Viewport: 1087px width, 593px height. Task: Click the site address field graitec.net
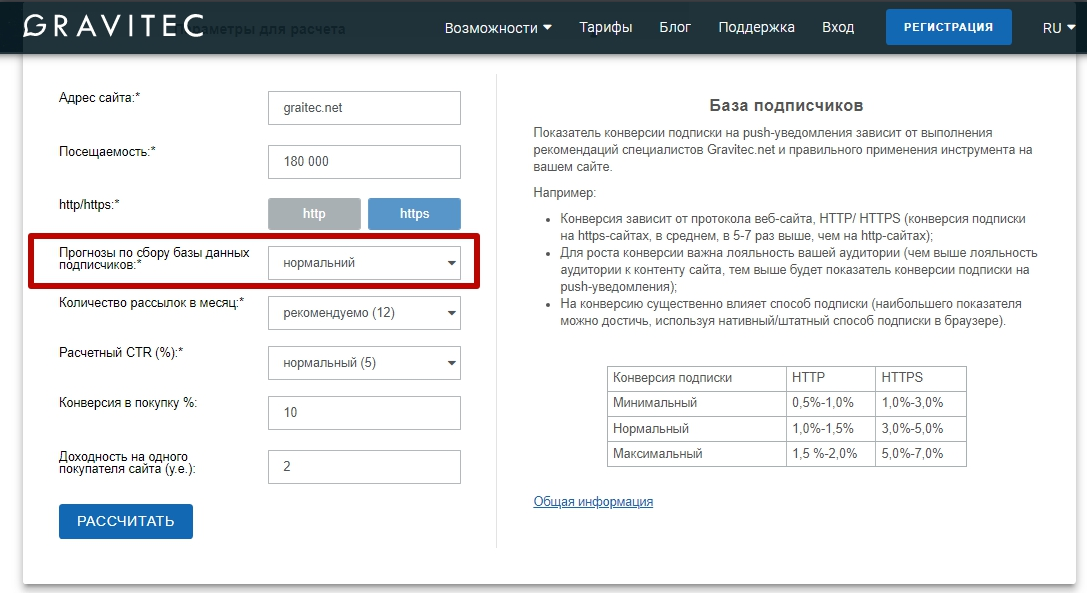click(364, 108)
